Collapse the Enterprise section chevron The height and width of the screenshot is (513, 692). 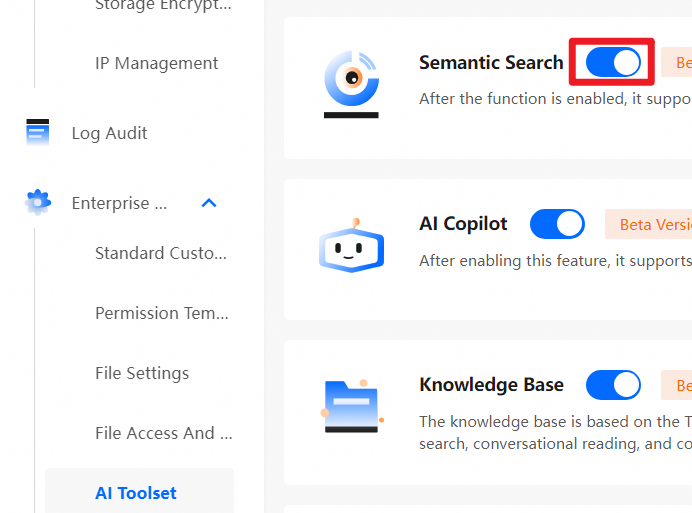(209, 203)
